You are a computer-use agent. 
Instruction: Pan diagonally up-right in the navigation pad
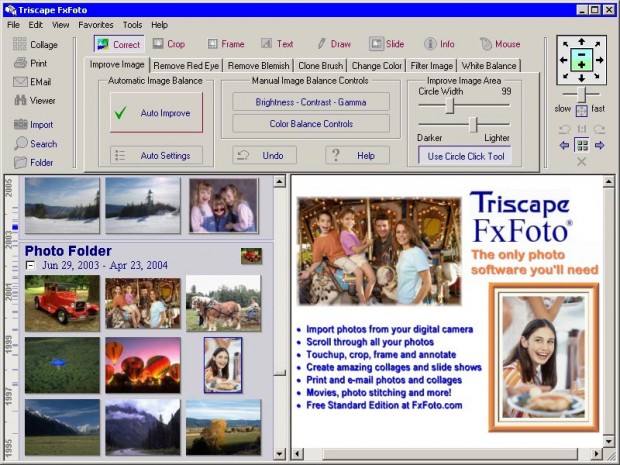tap(597, 44)
